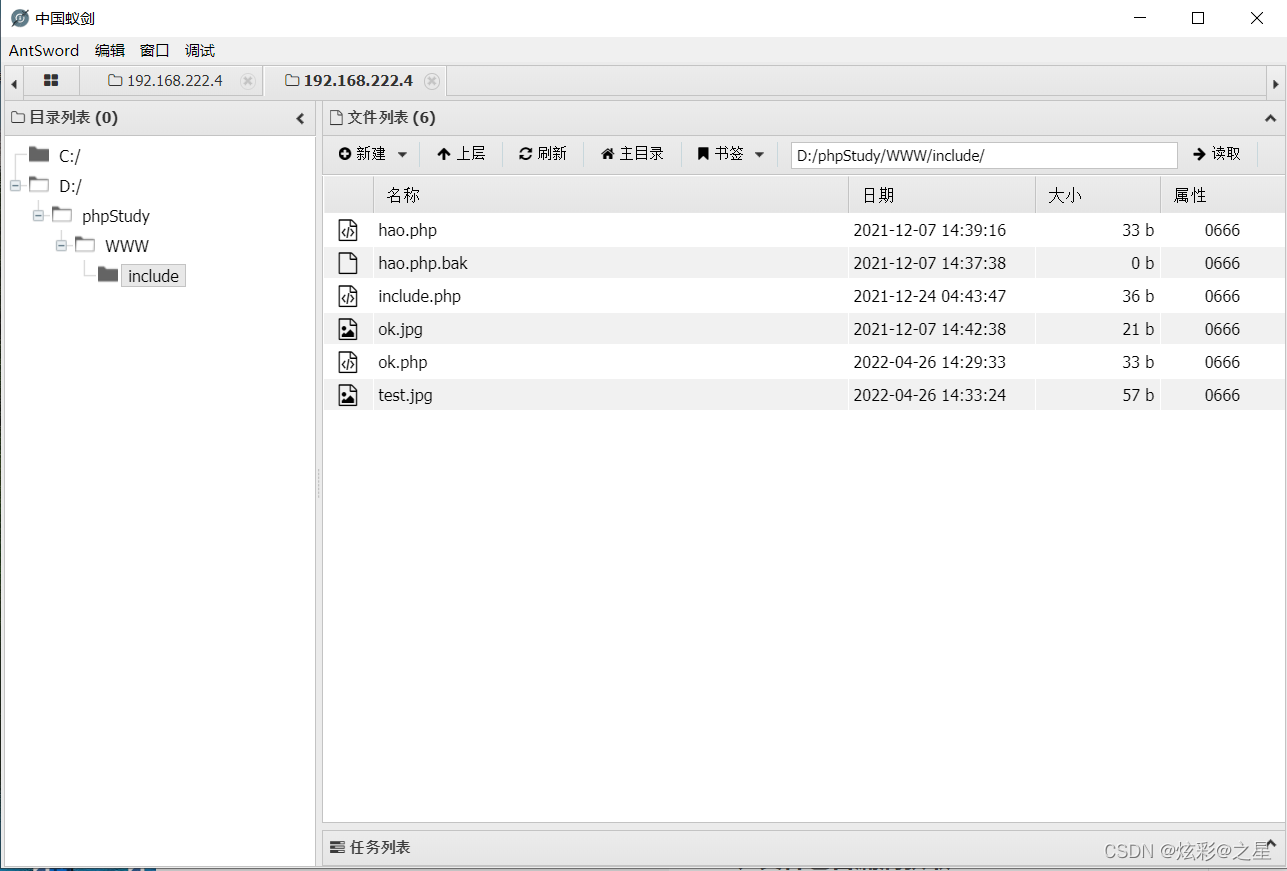1287x871 pixels.
Task: Open the AntSword menu
Action: (x=44, y=50)
